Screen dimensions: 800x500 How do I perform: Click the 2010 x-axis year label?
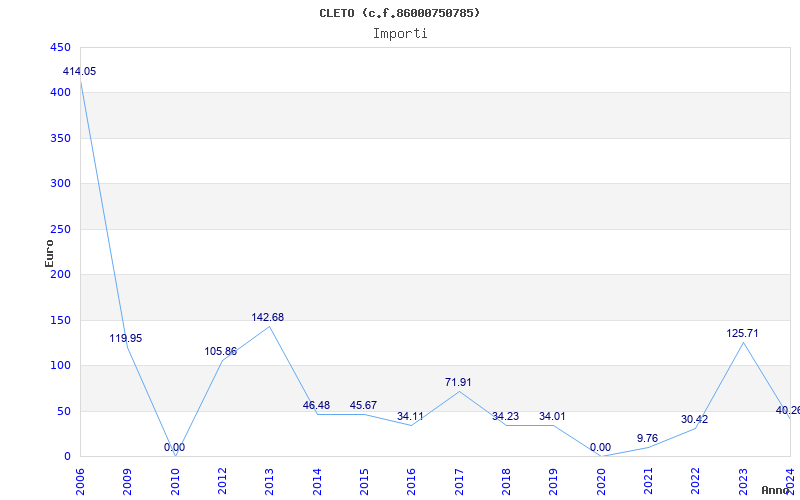click(x=175, y=482)
